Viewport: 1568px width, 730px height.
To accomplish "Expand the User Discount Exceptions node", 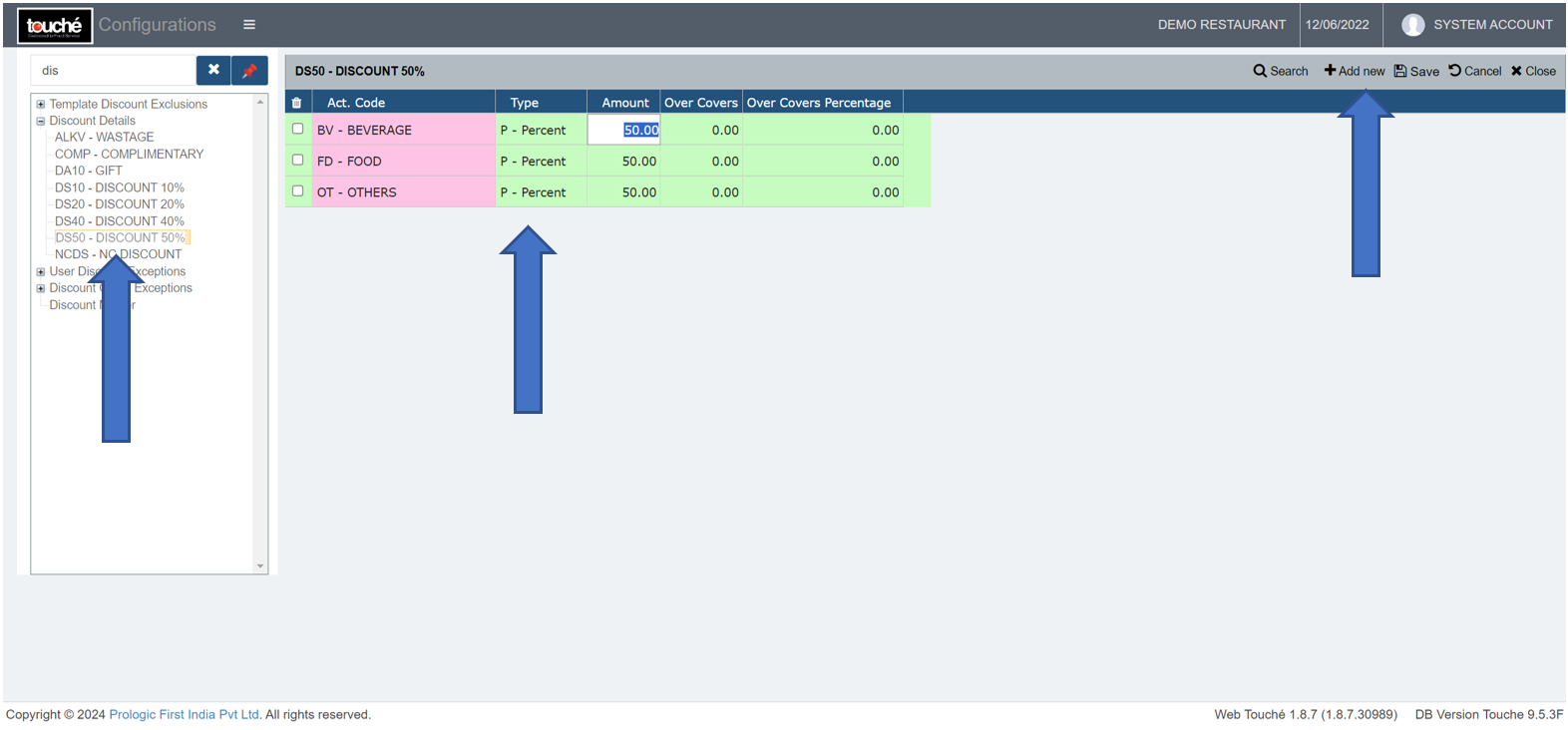I will (x=41, y=271).
